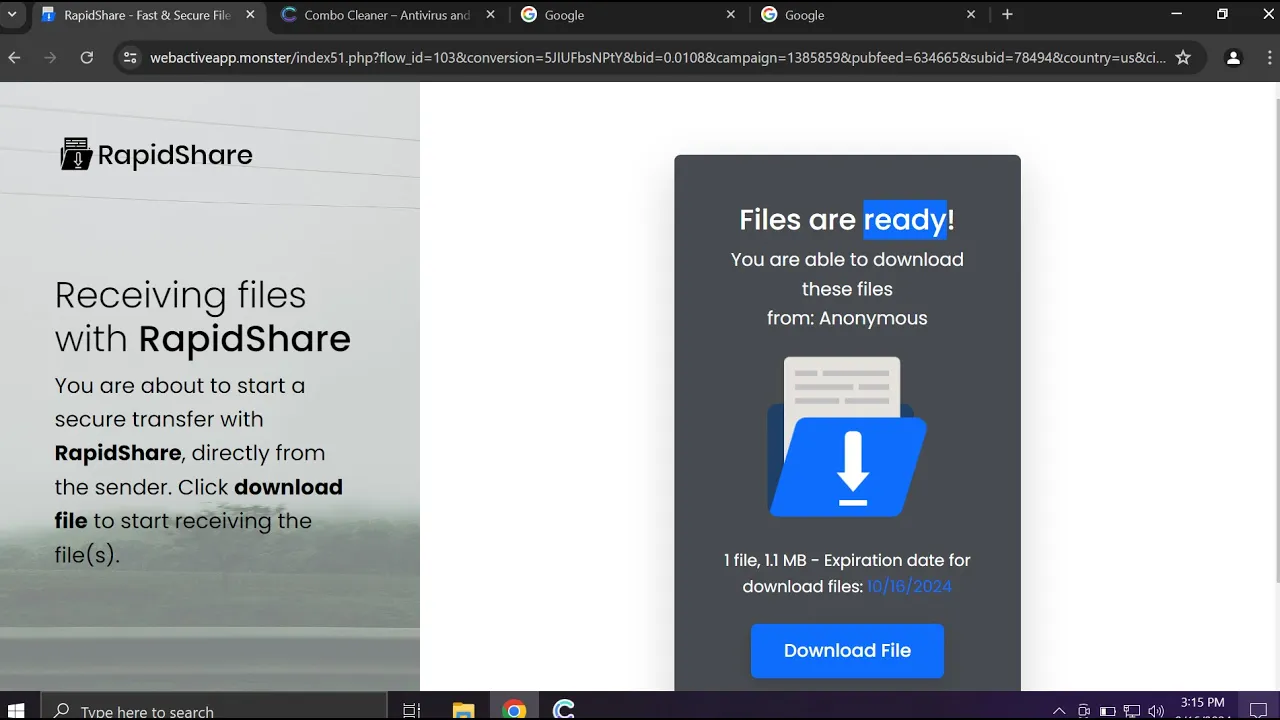Close the first Google tab
Screen dimensions: 1280x720
point(730,15)
